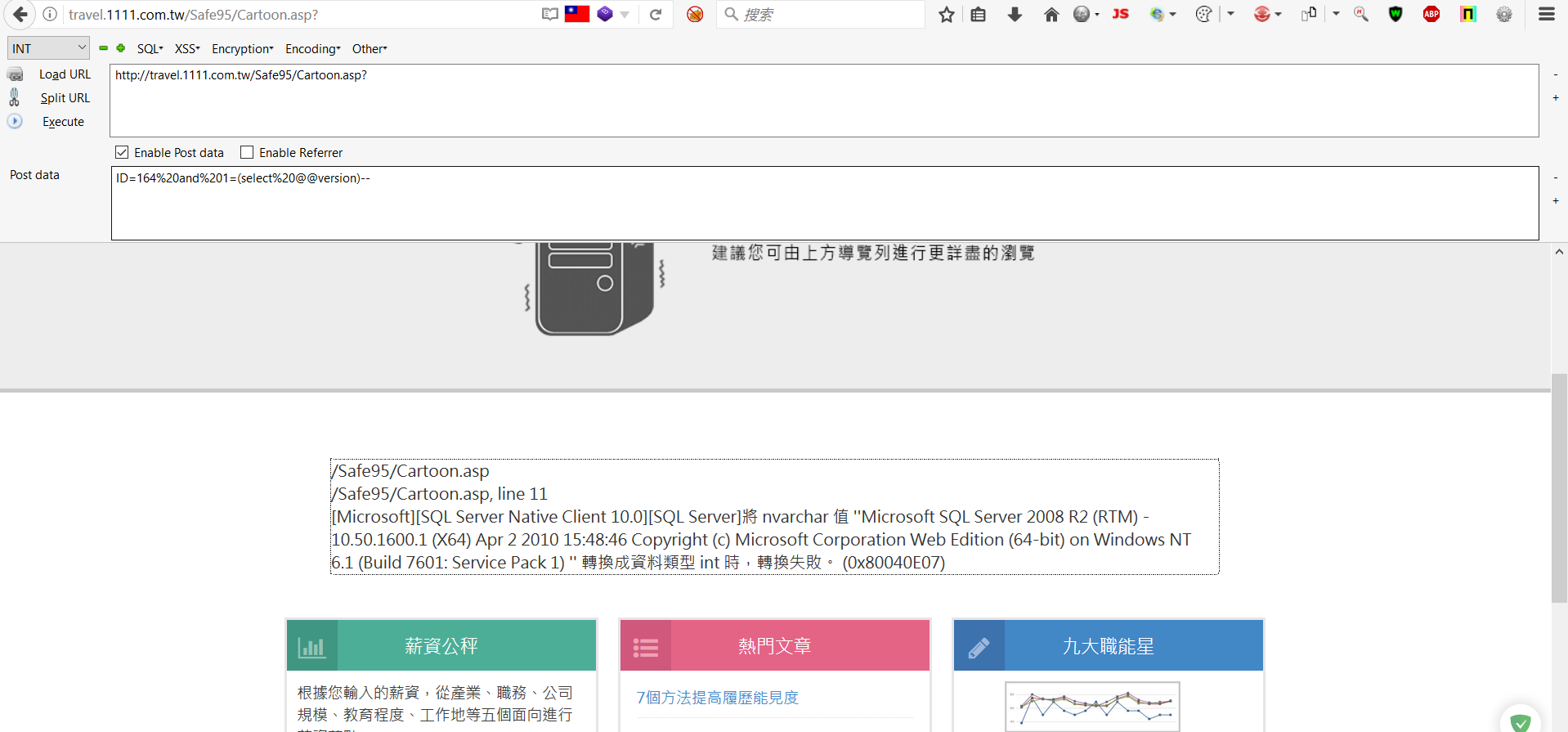Viewport: 1568px width, 732px height.
Task: Click the gray globe toolbar icon
Action: click(x=1082, y=14)
